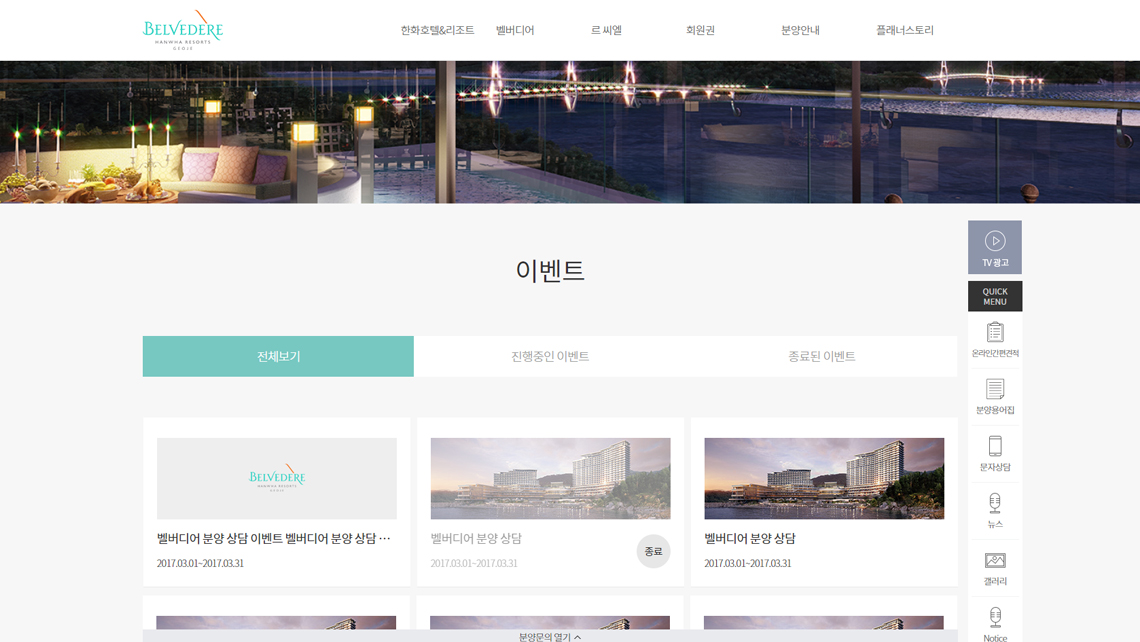Click the Belvedere logo in the header
The height and width of the screenshot is (642, 1140).
tap(183, 29)
